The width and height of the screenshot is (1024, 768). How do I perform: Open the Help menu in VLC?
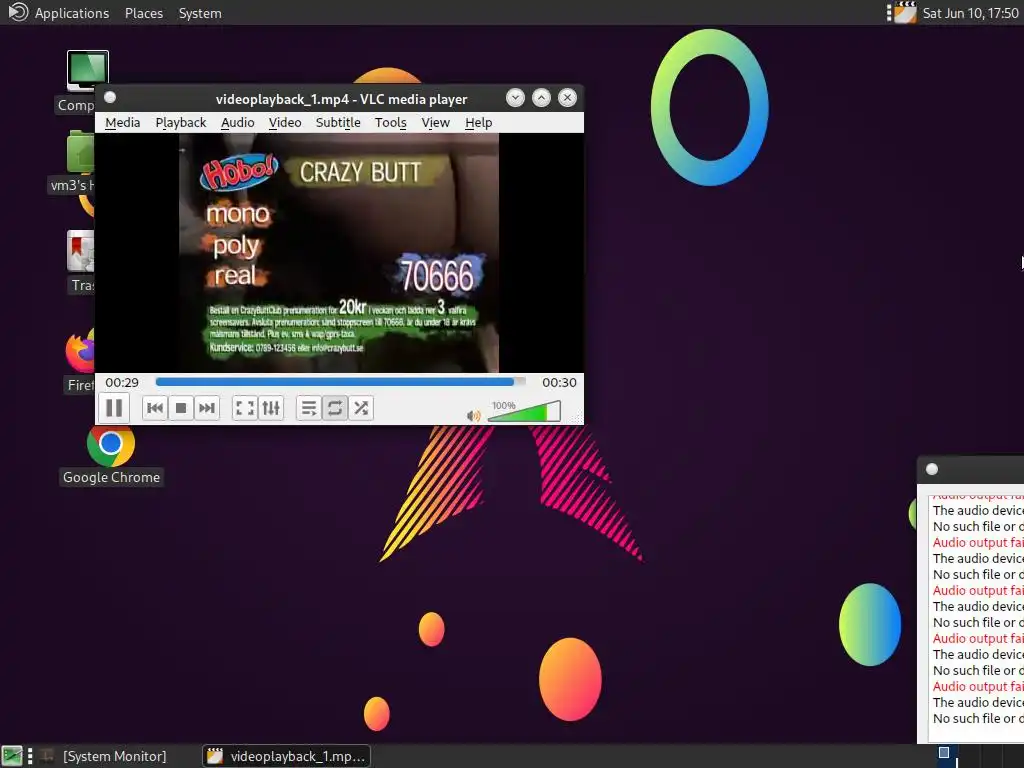pos(479,123)
